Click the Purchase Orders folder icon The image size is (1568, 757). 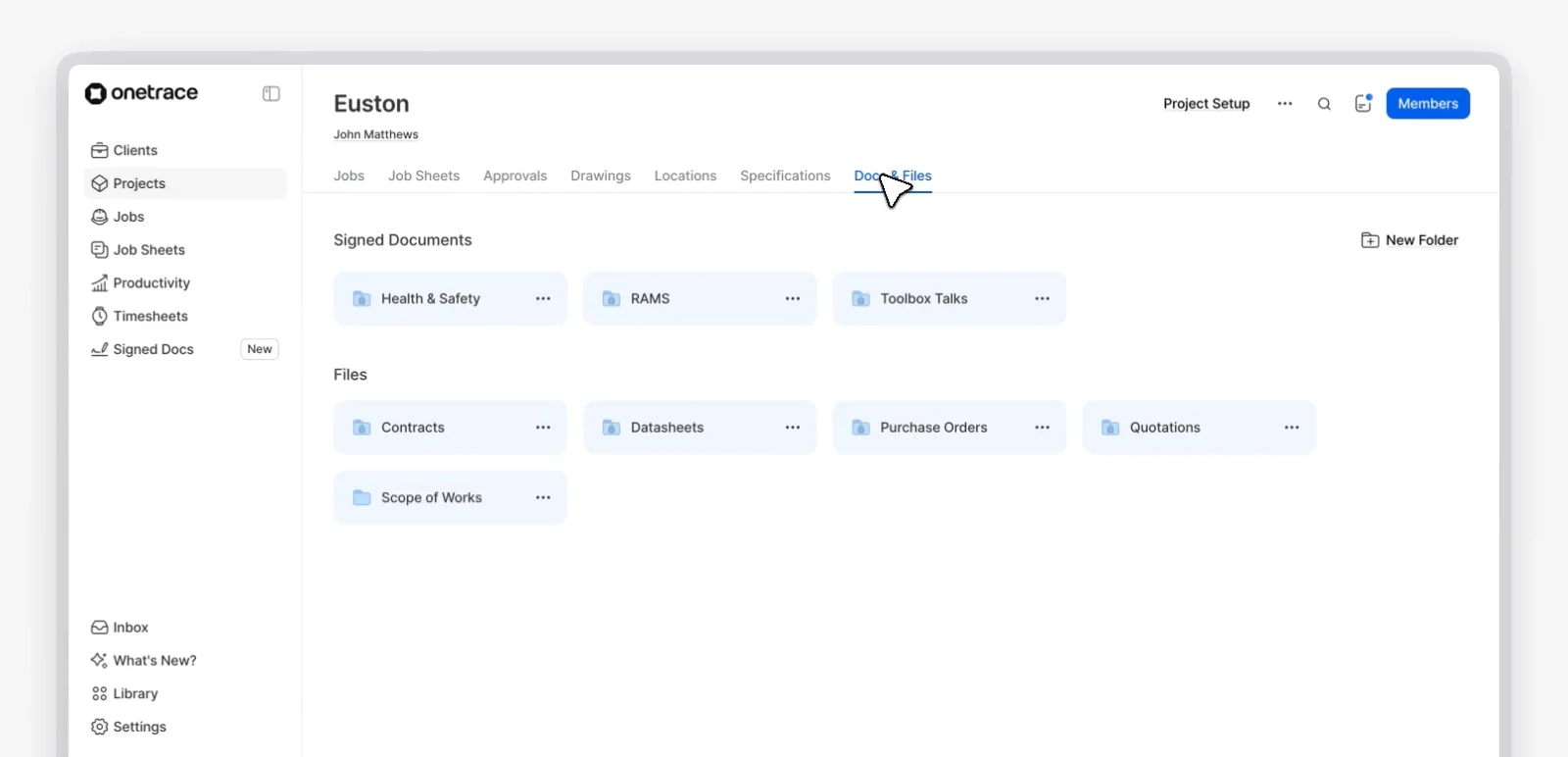860,428
